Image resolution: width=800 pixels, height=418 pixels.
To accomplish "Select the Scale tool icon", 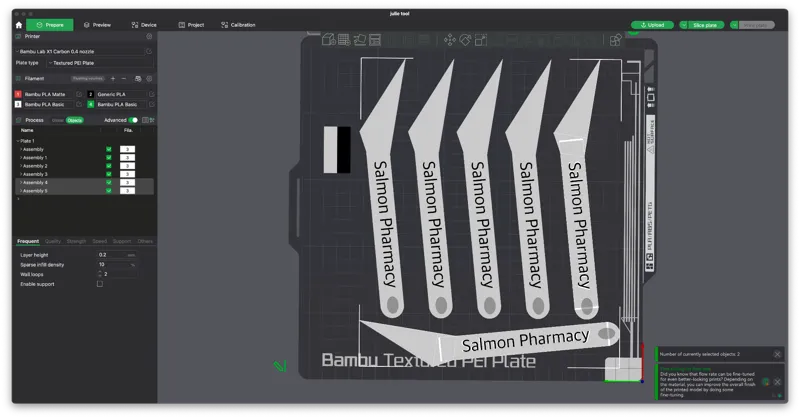I will 481,40.
